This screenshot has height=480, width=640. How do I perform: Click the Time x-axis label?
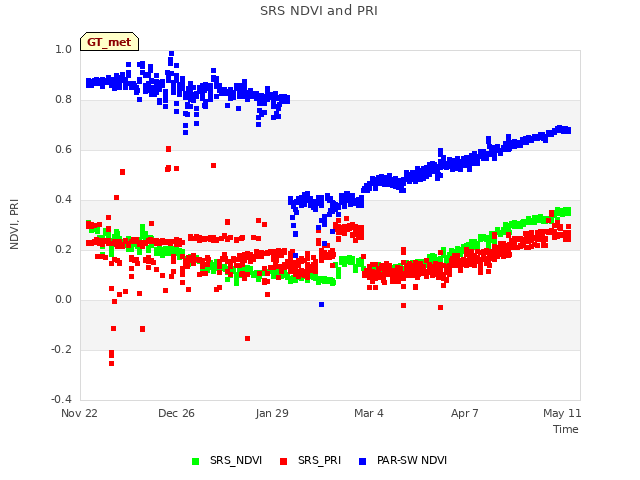566,429
